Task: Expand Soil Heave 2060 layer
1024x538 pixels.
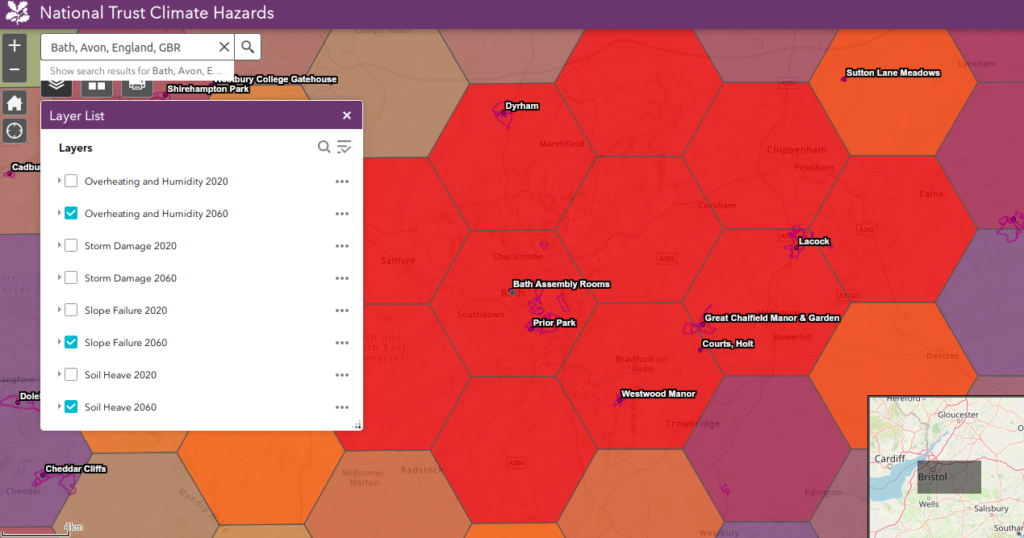Action: (x=59, y=405)
